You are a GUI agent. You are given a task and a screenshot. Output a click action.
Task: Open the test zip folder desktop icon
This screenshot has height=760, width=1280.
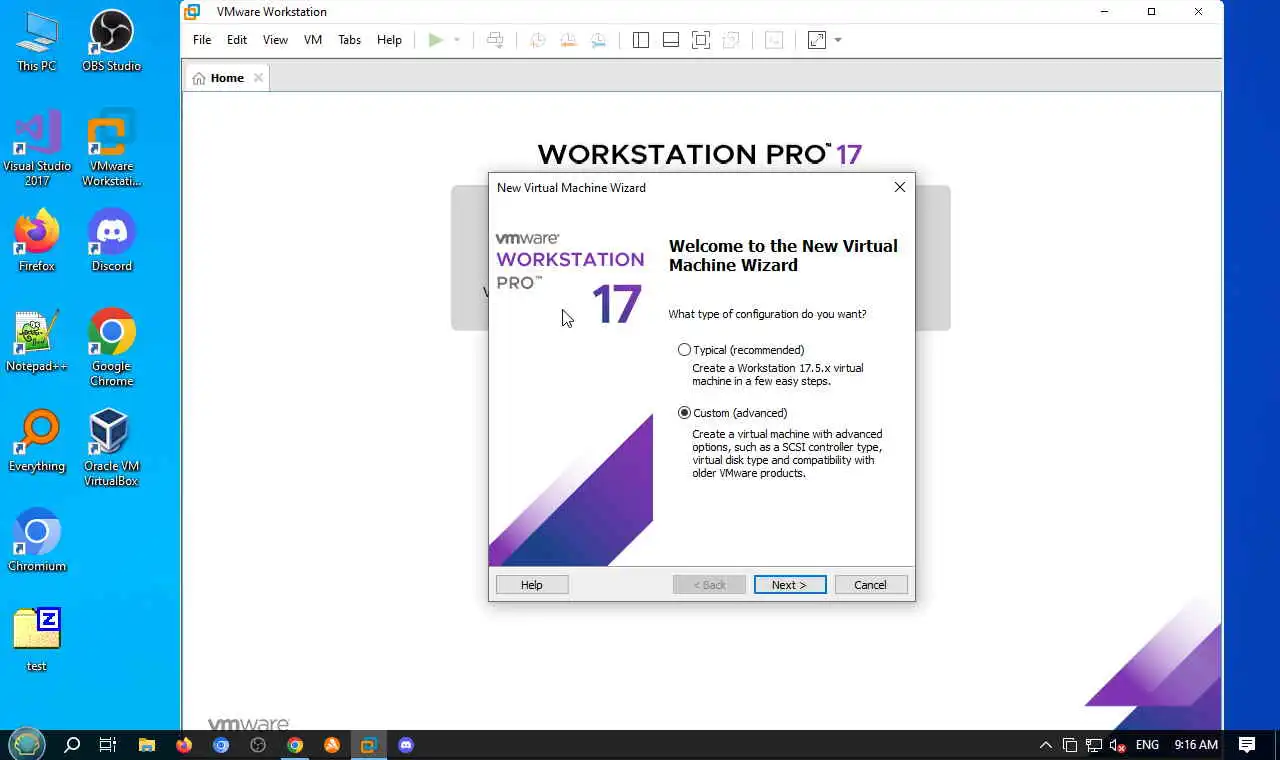click(x=37, y=642)
